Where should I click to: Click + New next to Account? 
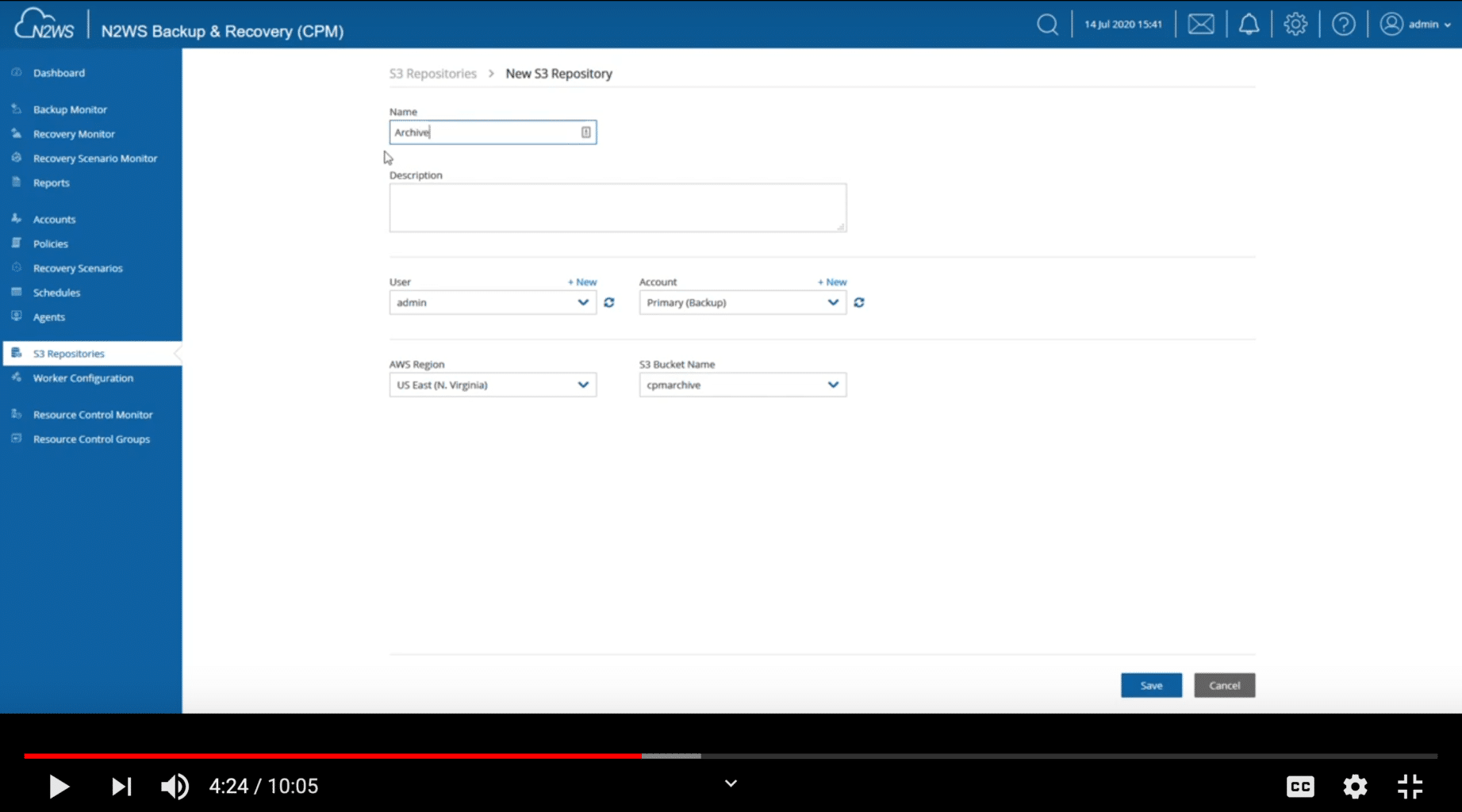[x=831, y=282]
